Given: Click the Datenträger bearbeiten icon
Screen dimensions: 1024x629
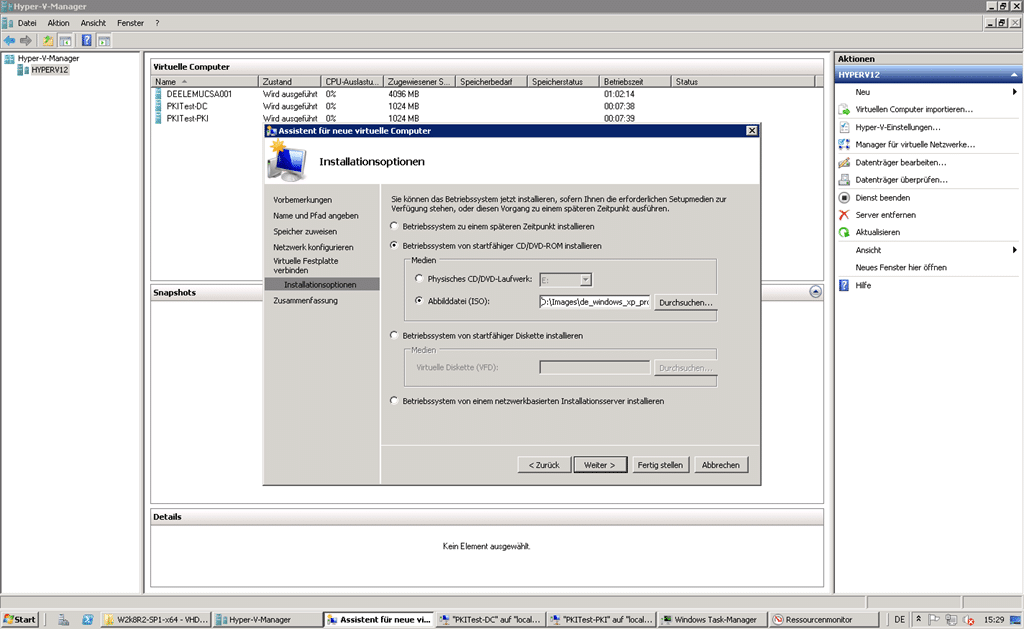Looking at the screenshot, I should tap(844, 162).
